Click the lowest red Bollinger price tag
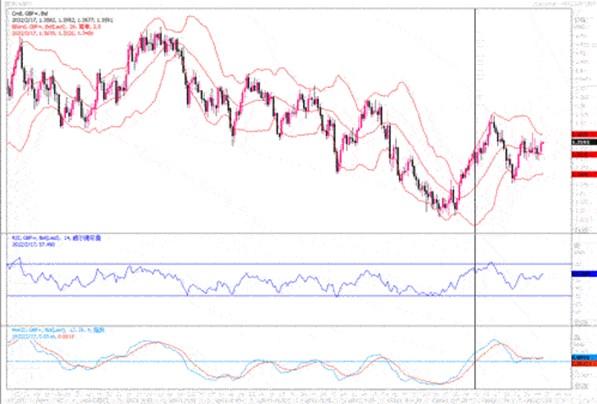This screenshot has width=597, height=404. (584, 174)
